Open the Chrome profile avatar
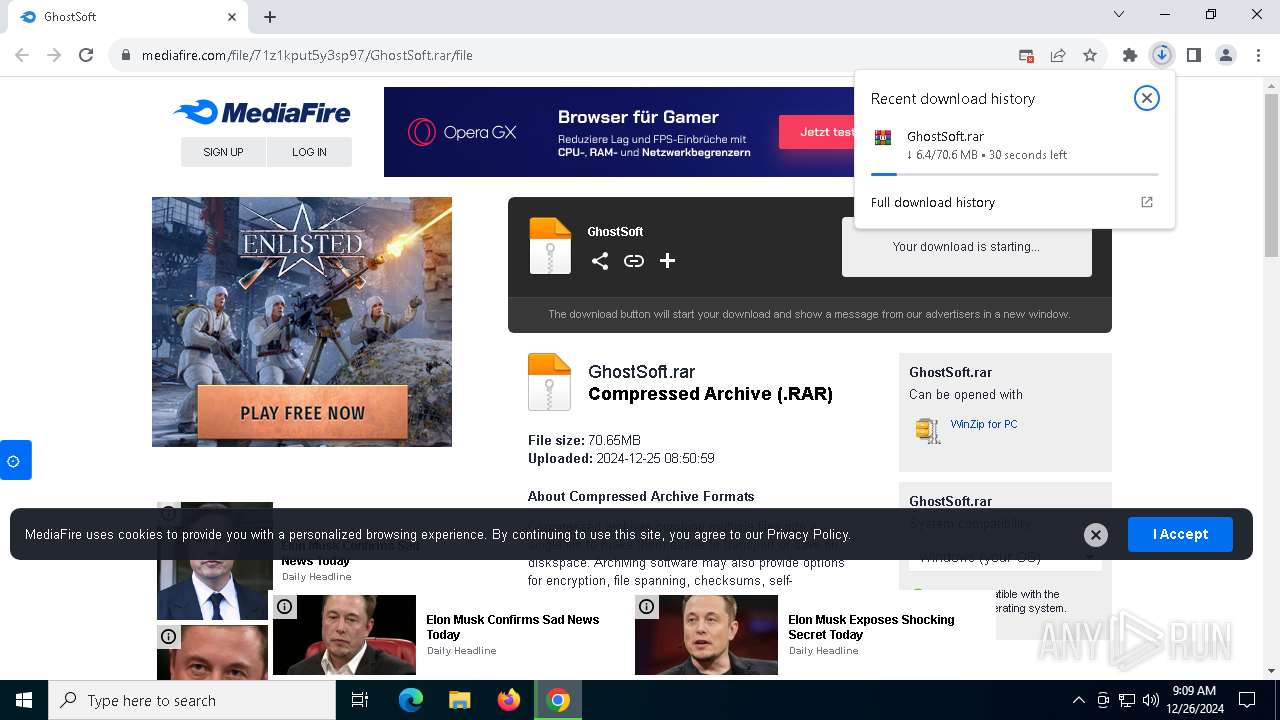 point(1226,55)
